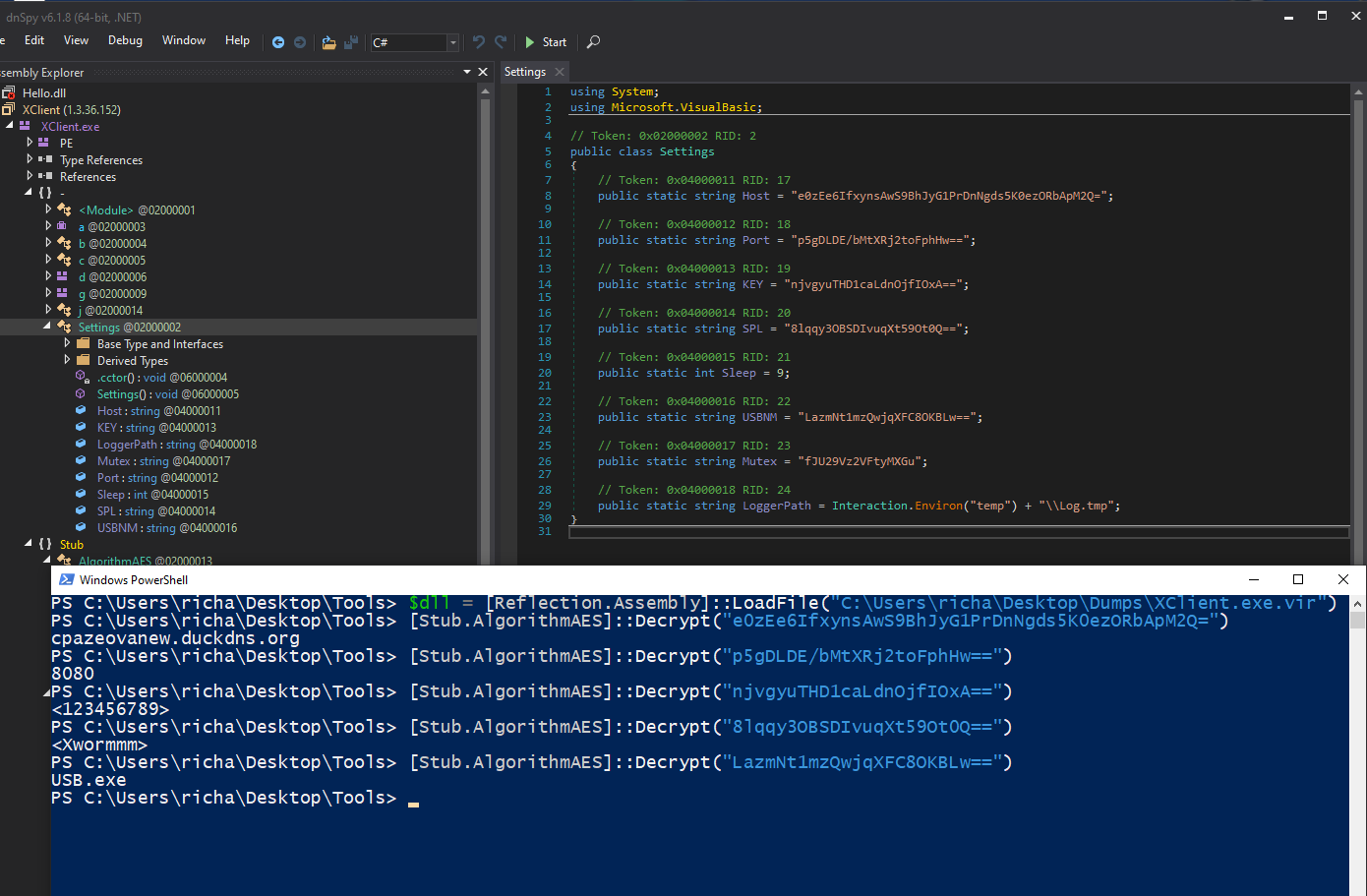
Task: Open the Search magnifier icon
Action: 593,42
